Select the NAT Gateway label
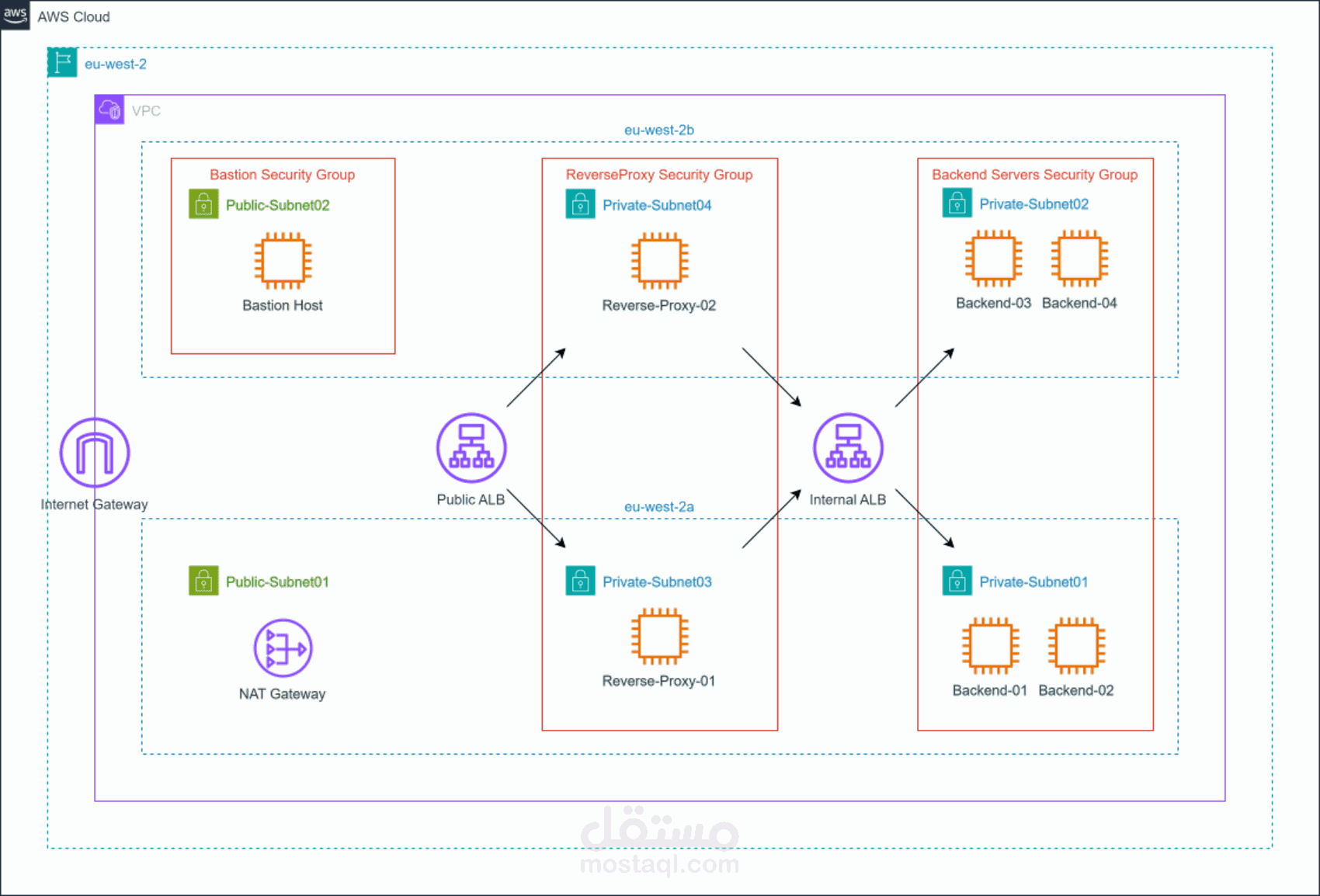This screenshot has height=896, width=1320. [283, 694]
